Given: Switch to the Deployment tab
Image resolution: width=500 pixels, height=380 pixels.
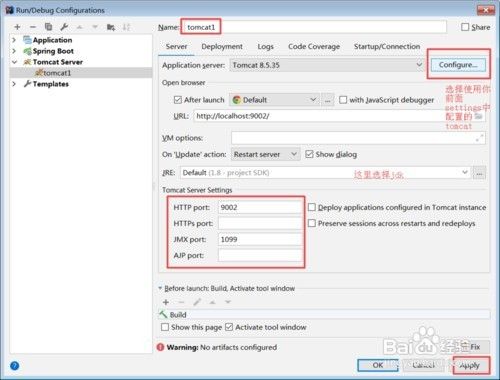Looking at the screenshot, I should point(222,46).
